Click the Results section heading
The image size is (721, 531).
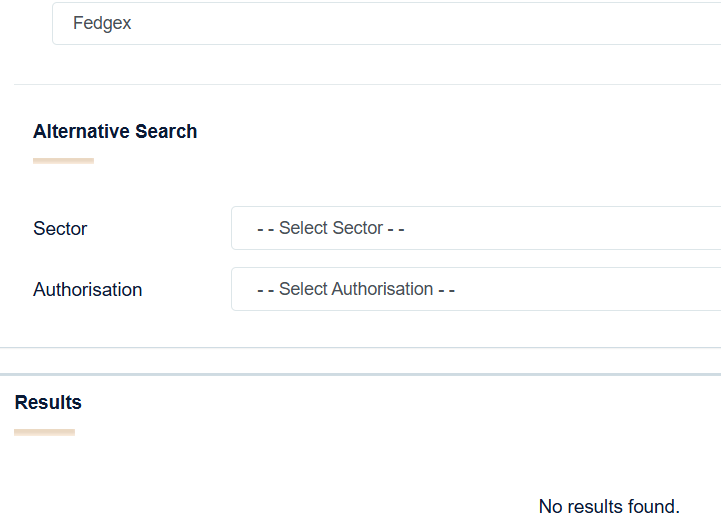point(48,403)
